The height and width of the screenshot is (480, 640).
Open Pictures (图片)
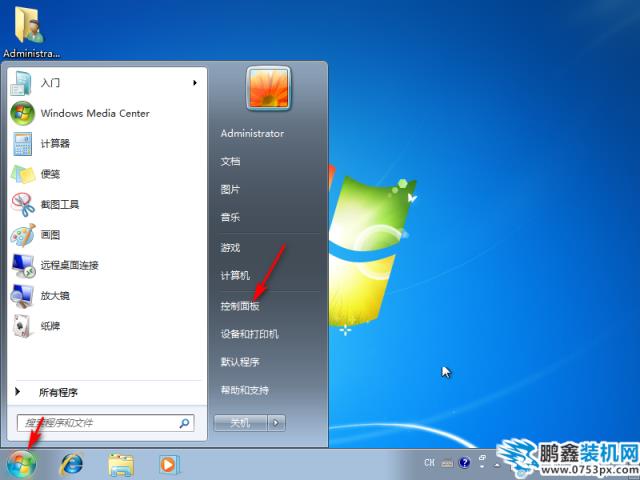(x=230, y=190)
